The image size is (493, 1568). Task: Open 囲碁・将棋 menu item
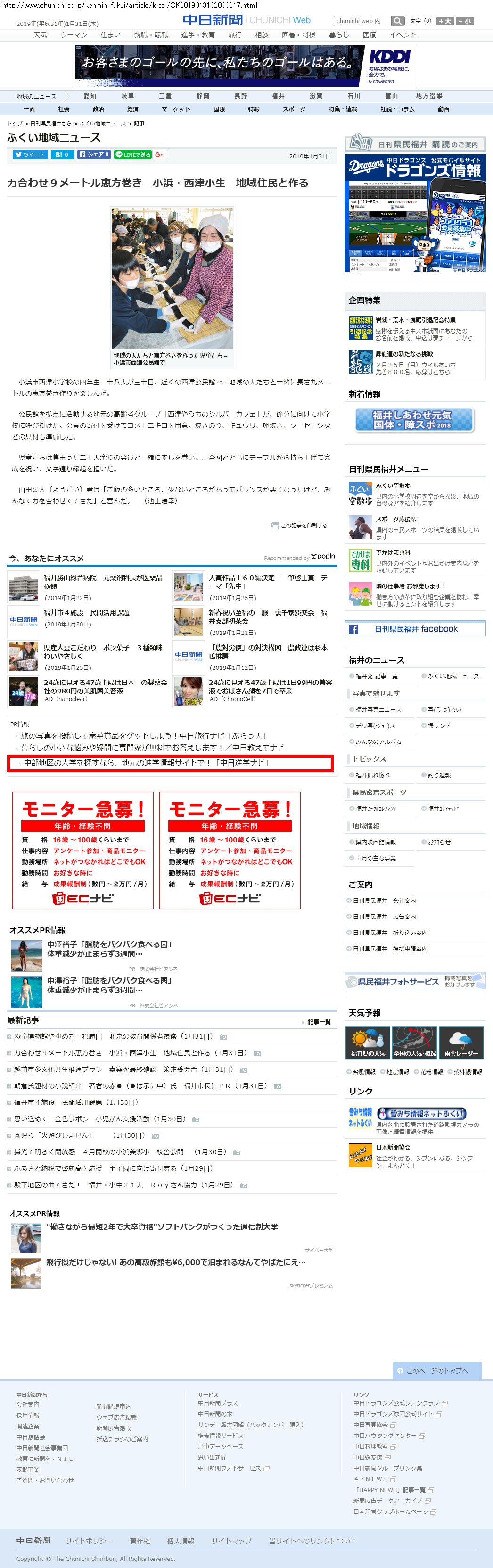click(x=298, y=35)
